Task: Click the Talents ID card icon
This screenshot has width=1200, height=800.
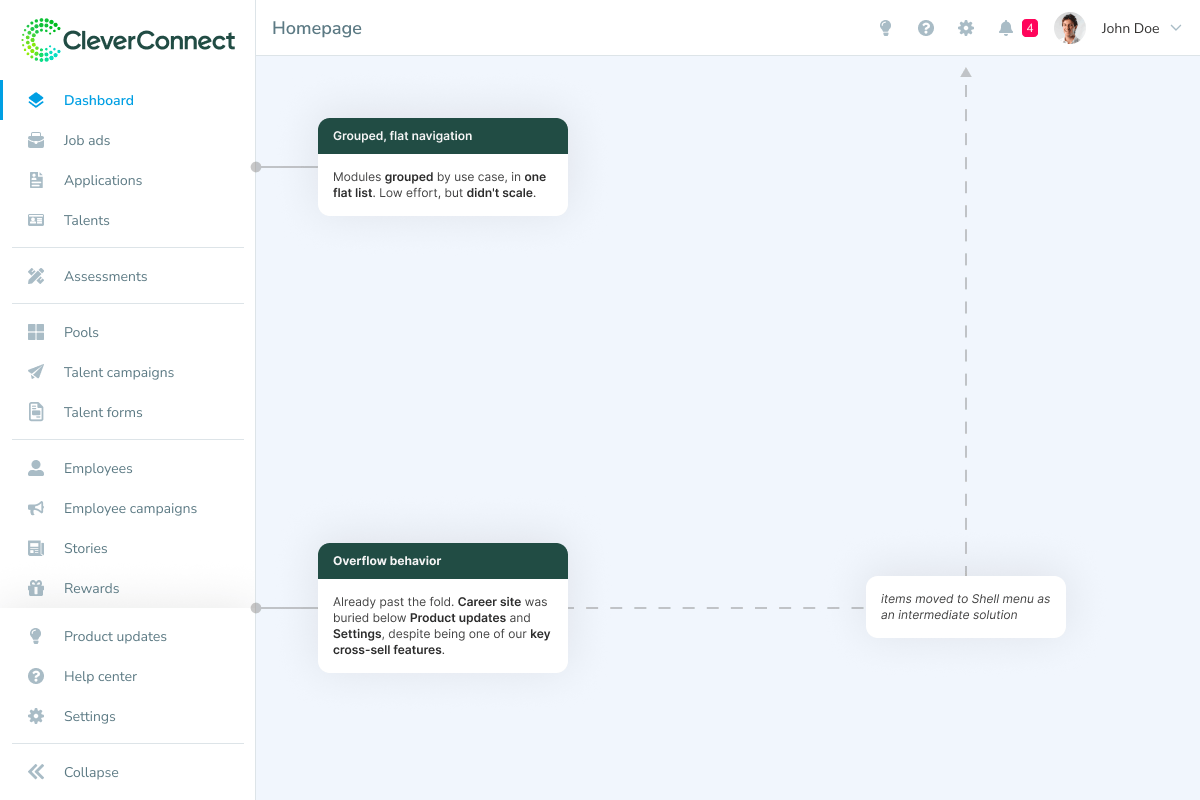Action: (36, 220)
